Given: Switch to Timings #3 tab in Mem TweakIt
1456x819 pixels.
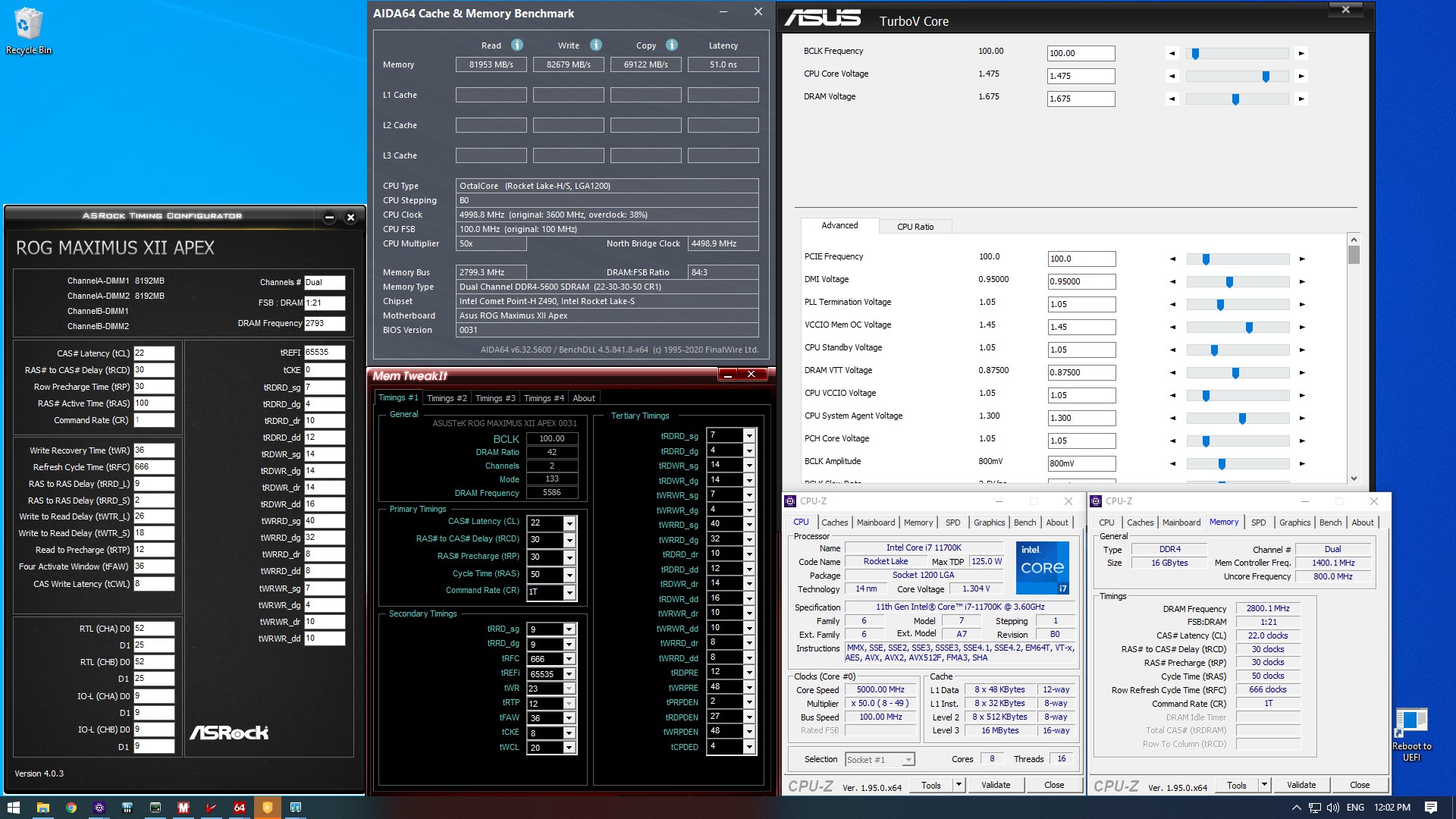Looking at the screenshot, I should (495, 398).
